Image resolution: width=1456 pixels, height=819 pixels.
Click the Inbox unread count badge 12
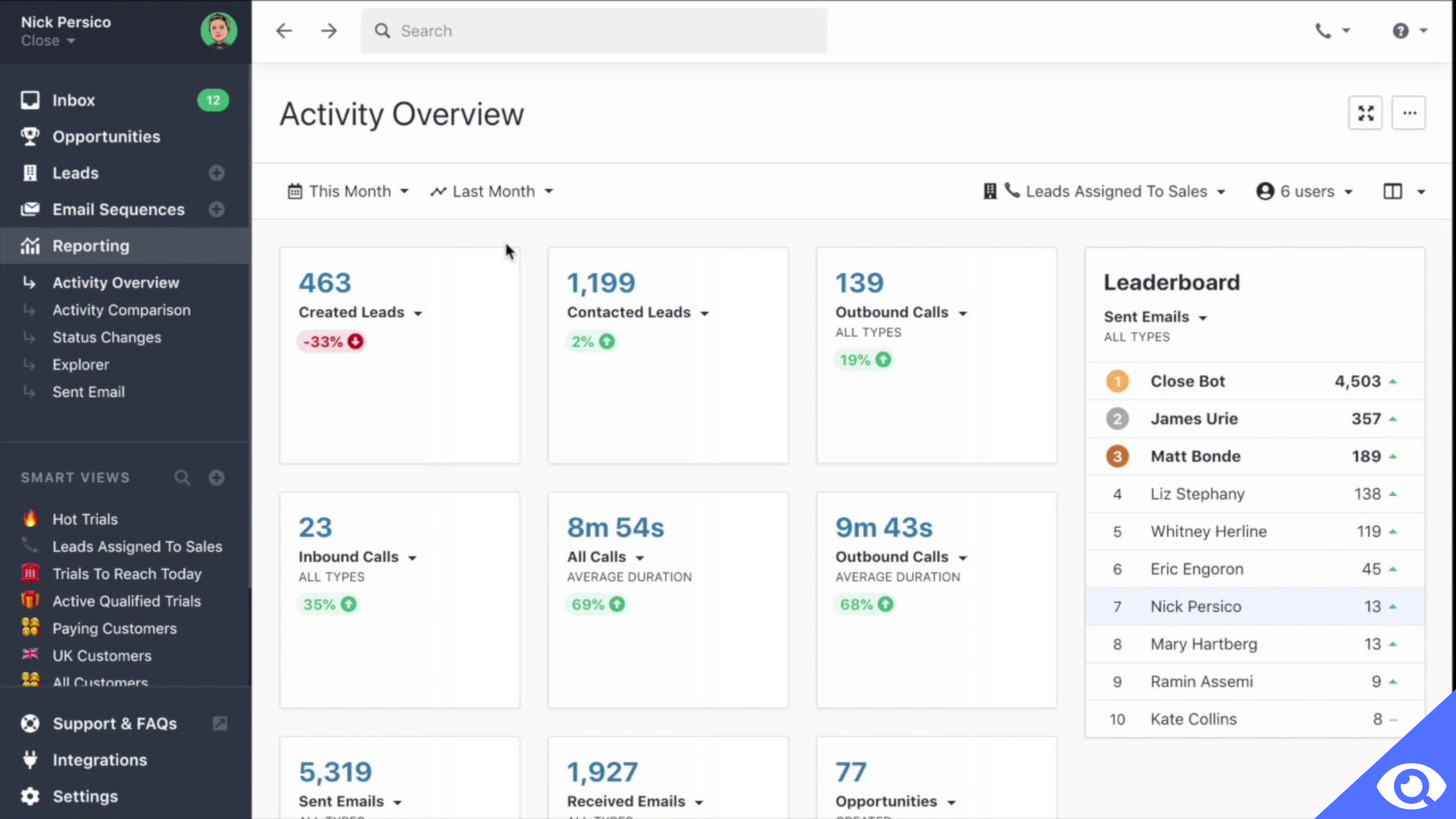click(x=213, y=100)
